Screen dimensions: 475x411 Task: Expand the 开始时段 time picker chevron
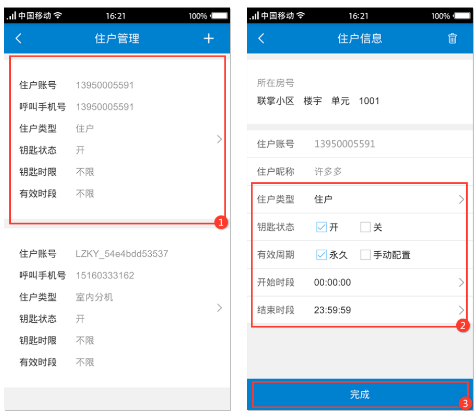click(x=461, y=282)
